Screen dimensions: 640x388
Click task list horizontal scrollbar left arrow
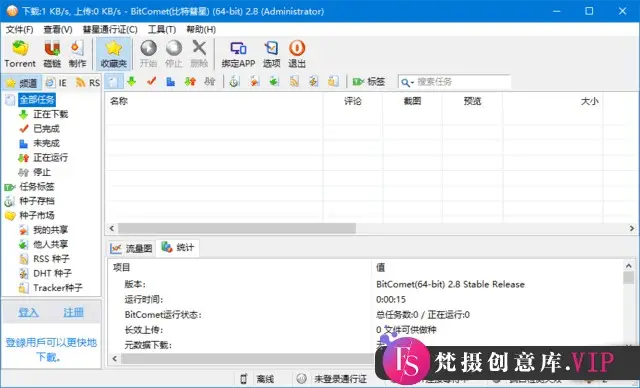pyautogui.click(x=112, y=228)
